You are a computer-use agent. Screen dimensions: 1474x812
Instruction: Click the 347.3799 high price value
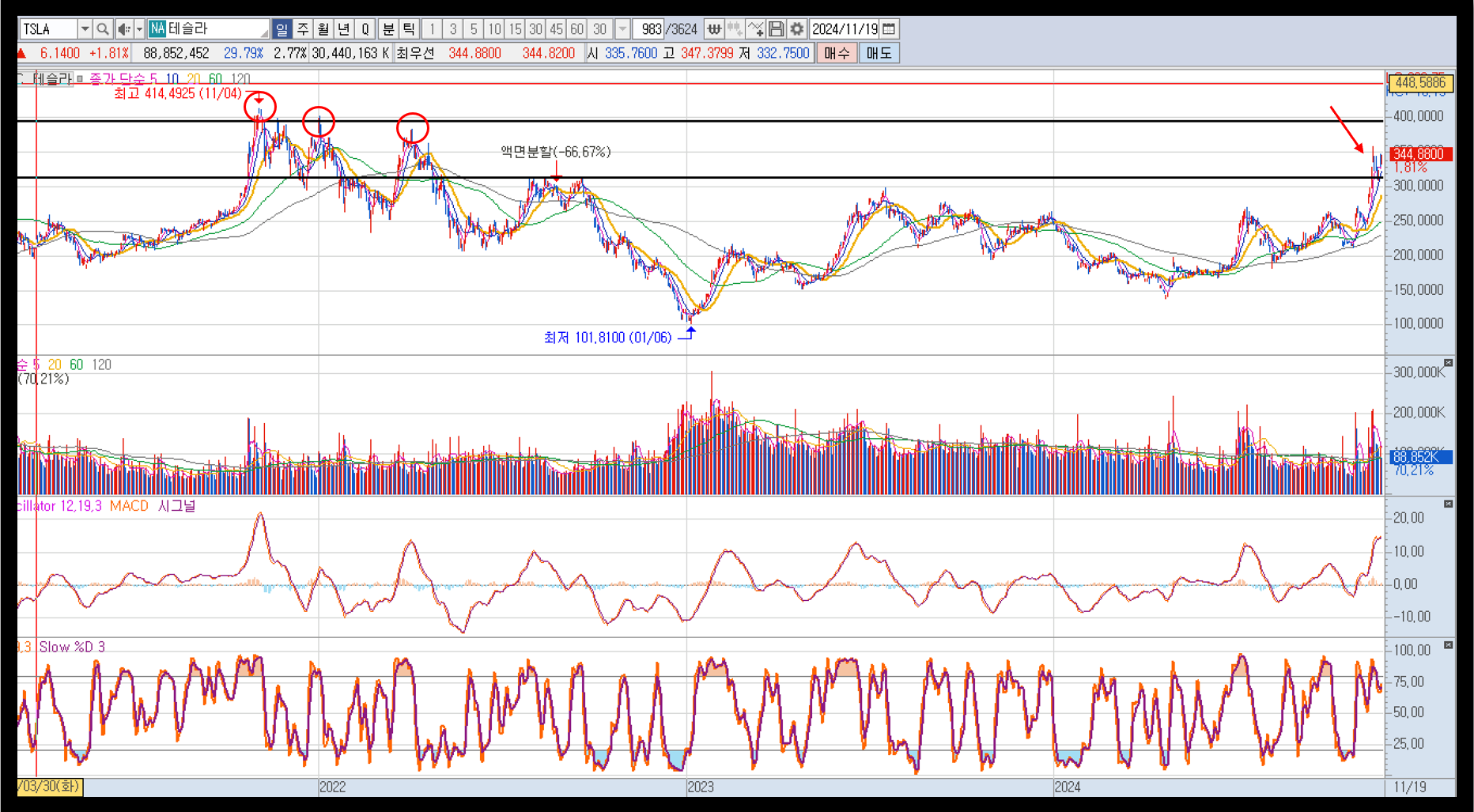click(707, 53)
